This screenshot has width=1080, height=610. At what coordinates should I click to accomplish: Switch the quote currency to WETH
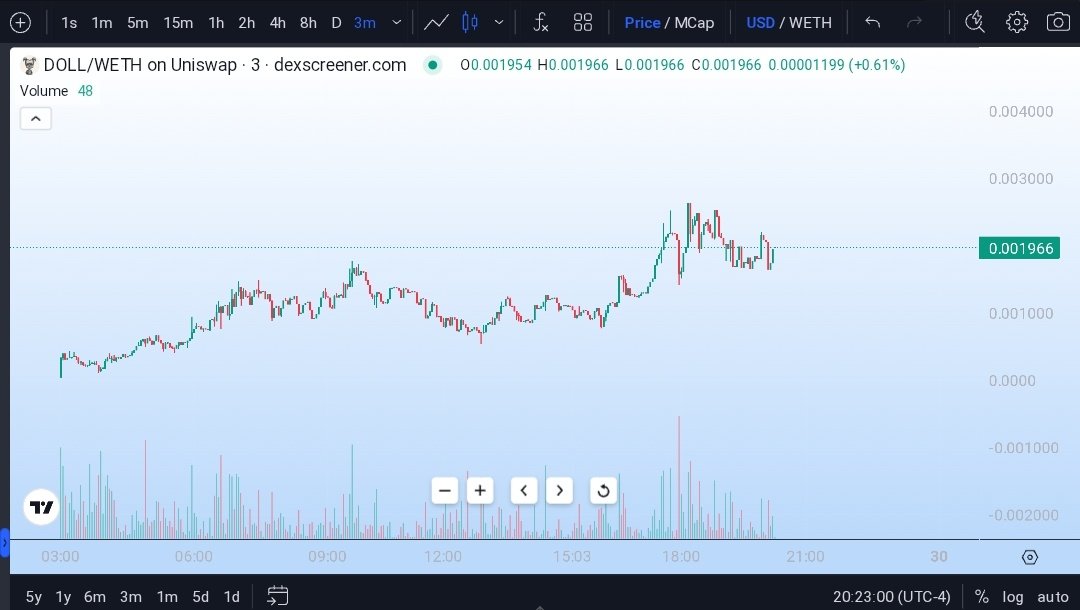coord(810,23)
